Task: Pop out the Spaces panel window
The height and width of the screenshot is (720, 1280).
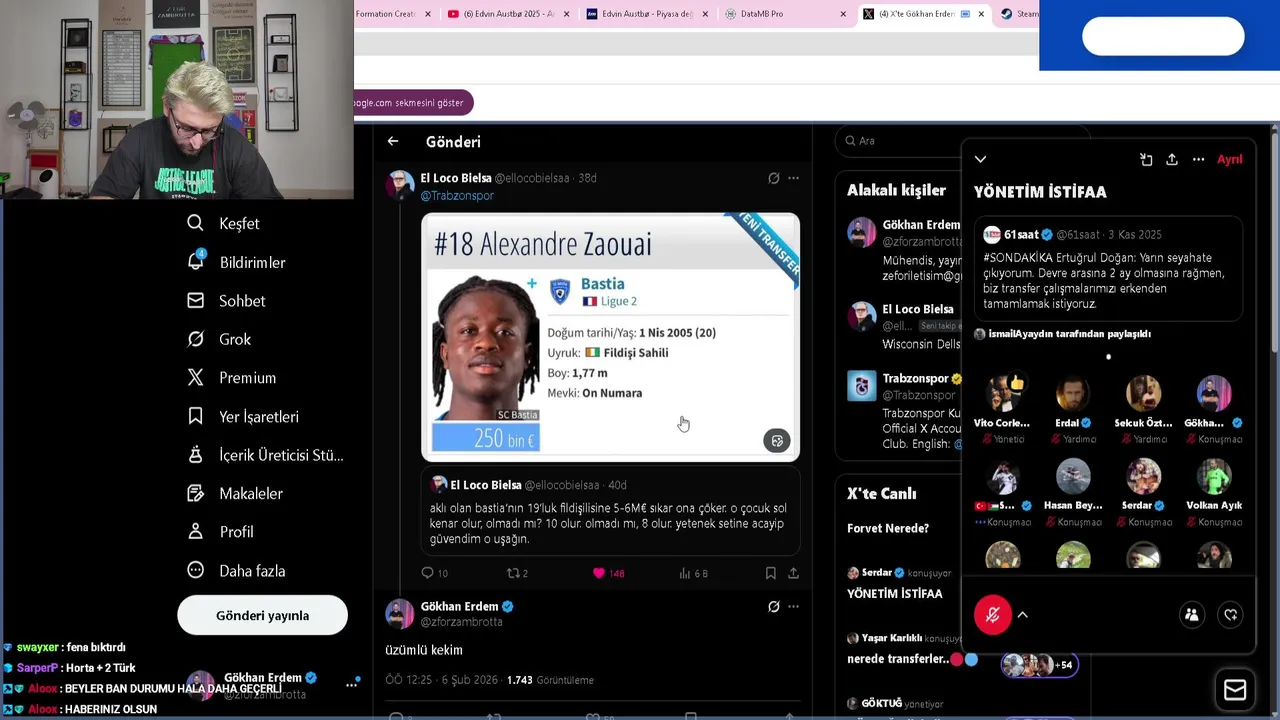Action: point(1146,160)
